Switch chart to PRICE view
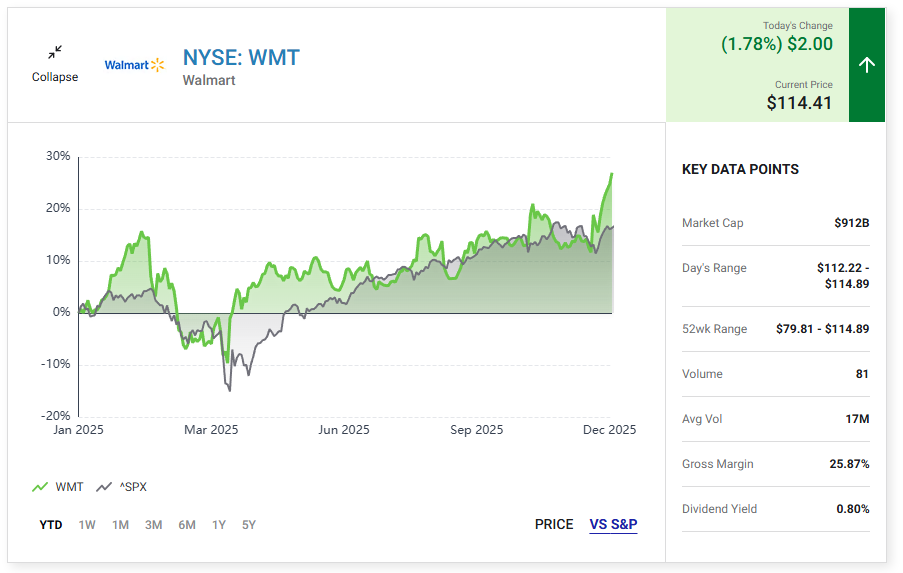903x573 pixels. tap(554, 524)
